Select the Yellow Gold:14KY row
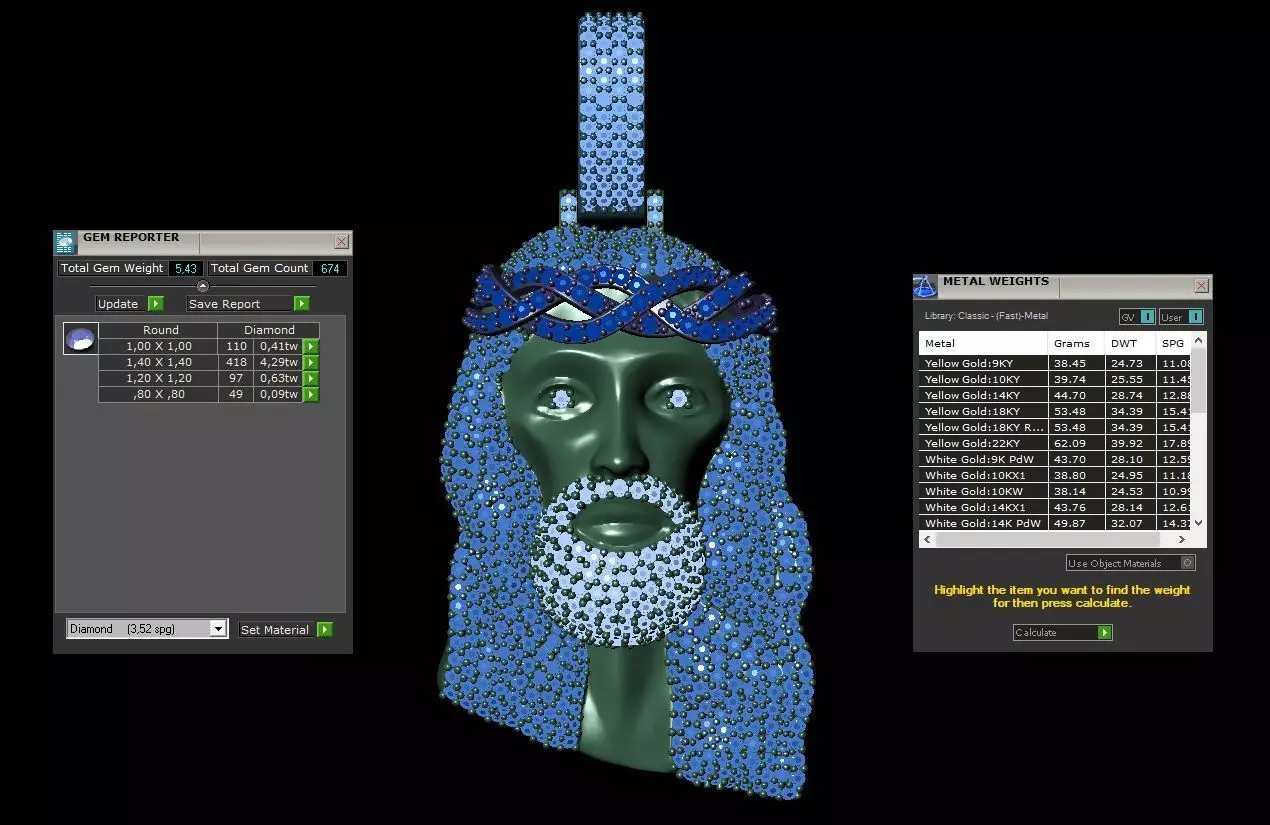The image size is (1270, 825). tap(1055, 395)
